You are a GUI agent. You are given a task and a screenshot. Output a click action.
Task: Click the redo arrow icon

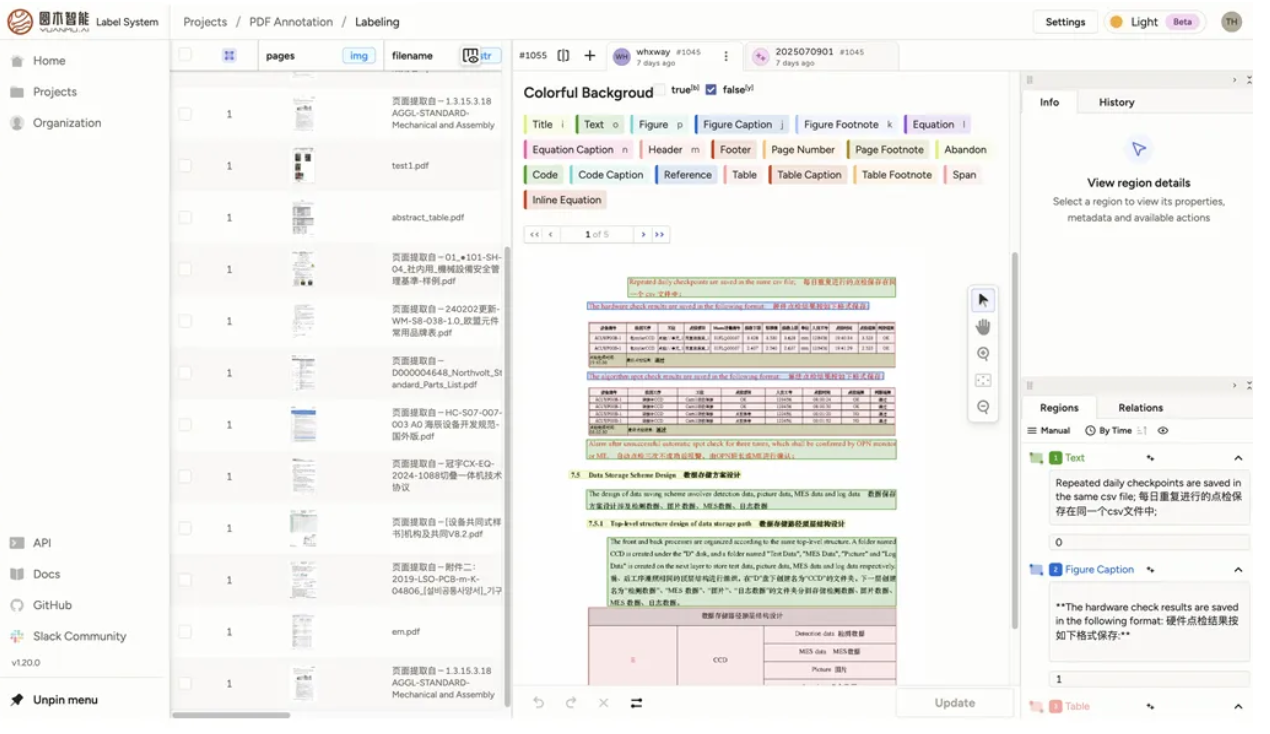tap(571, 703)
